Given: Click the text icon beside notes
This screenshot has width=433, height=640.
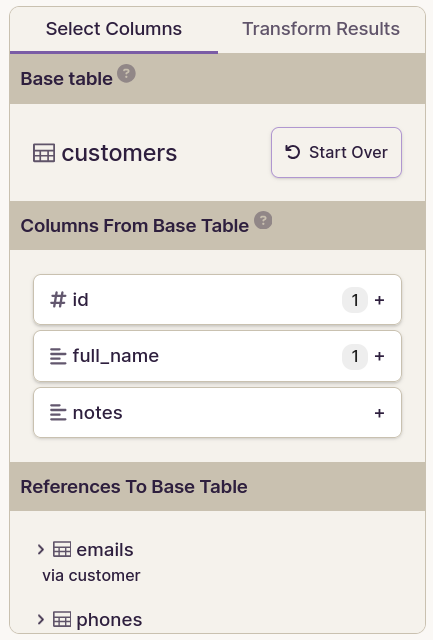Looking at the screenshot, I should [x=58, y=413].
